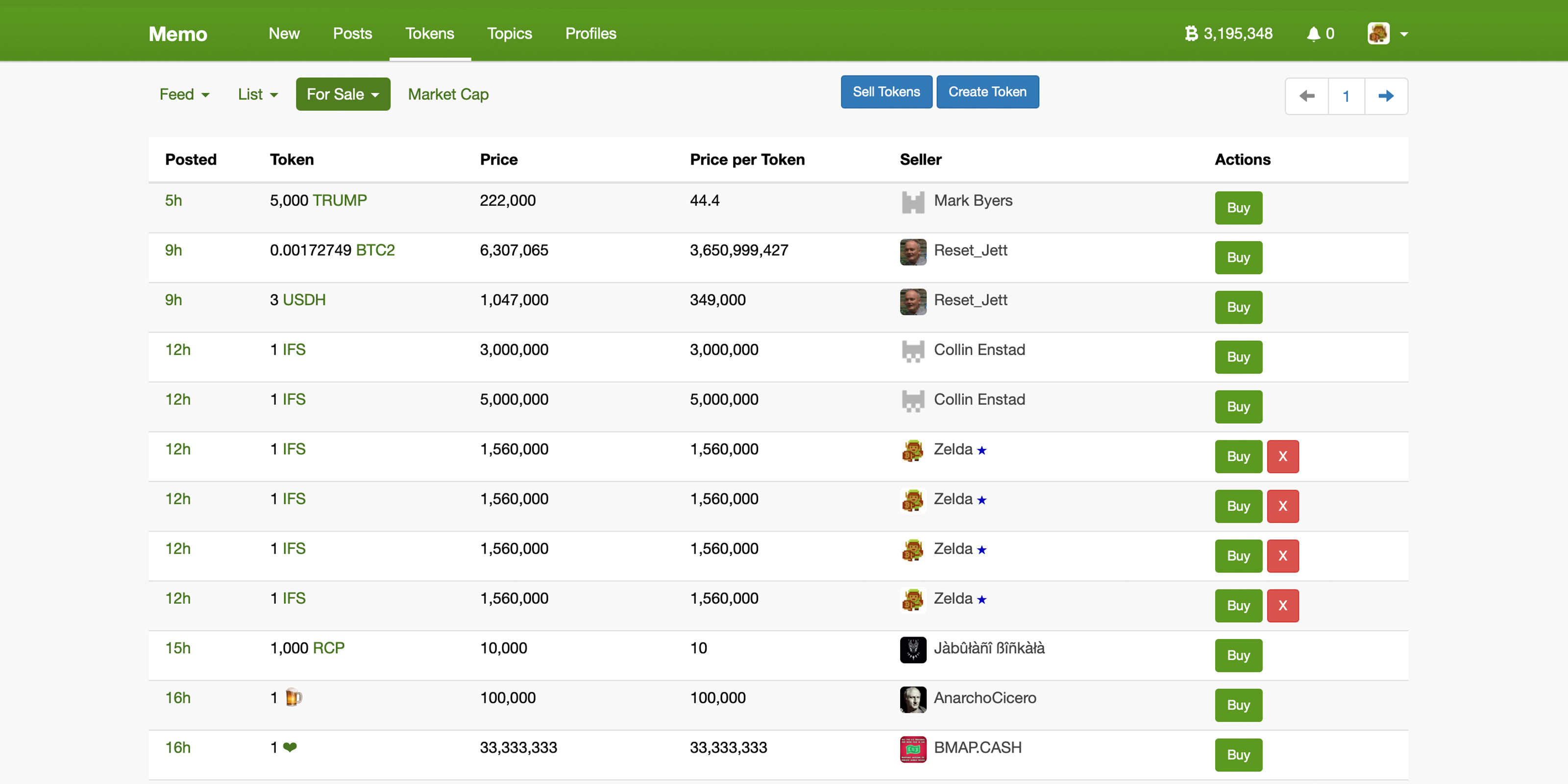Click the 222,000 price value
Image resolution: width=1568 pixels, height=784 pixels.
pyautogui.click(x=507, y=200)
